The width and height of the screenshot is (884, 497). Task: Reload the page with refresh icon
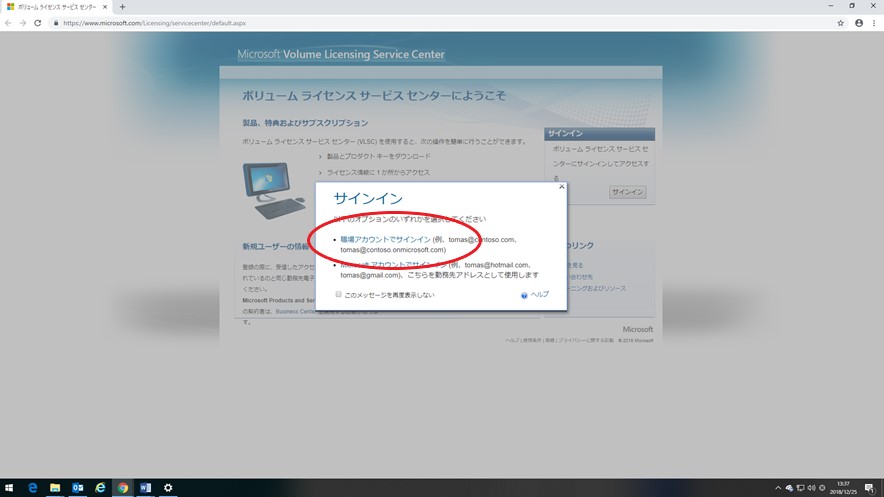(38, 23)
